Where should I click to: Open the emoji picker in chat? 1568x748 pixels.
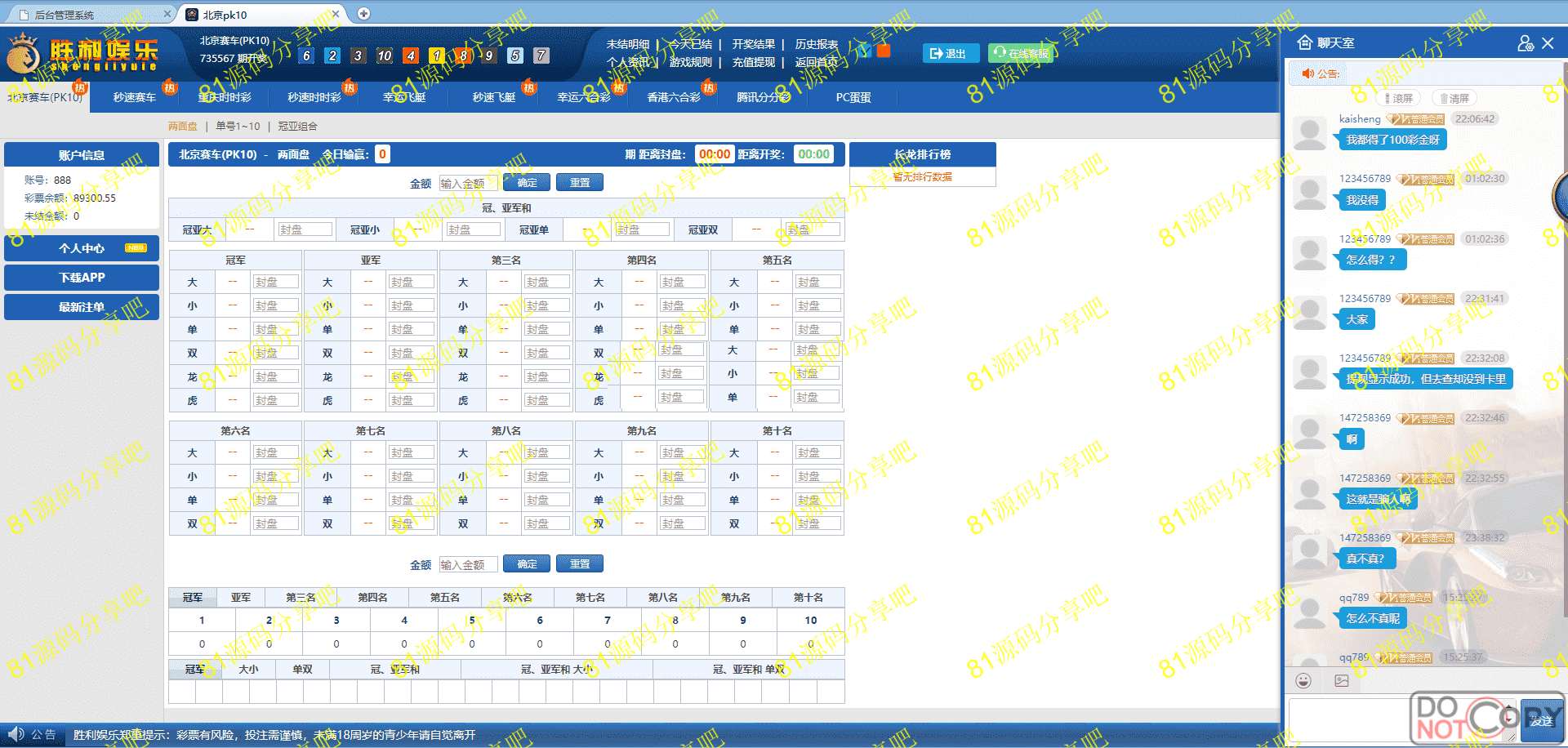[x=1303, y=680]
